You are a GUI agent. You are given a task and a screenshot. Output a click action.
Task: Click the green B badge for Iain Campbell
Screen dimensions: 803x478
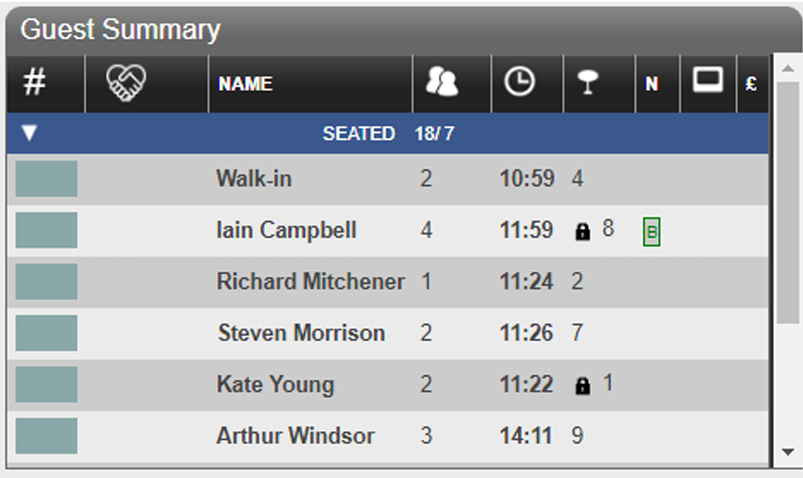click(x=652, y=232)
